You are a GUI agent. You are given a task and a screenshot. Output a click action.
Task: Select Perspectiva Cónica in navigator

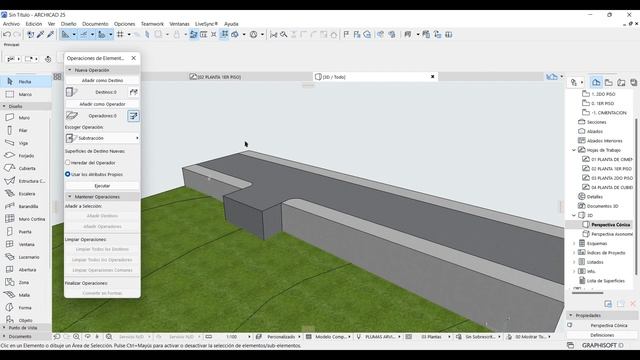pos(610,224)
